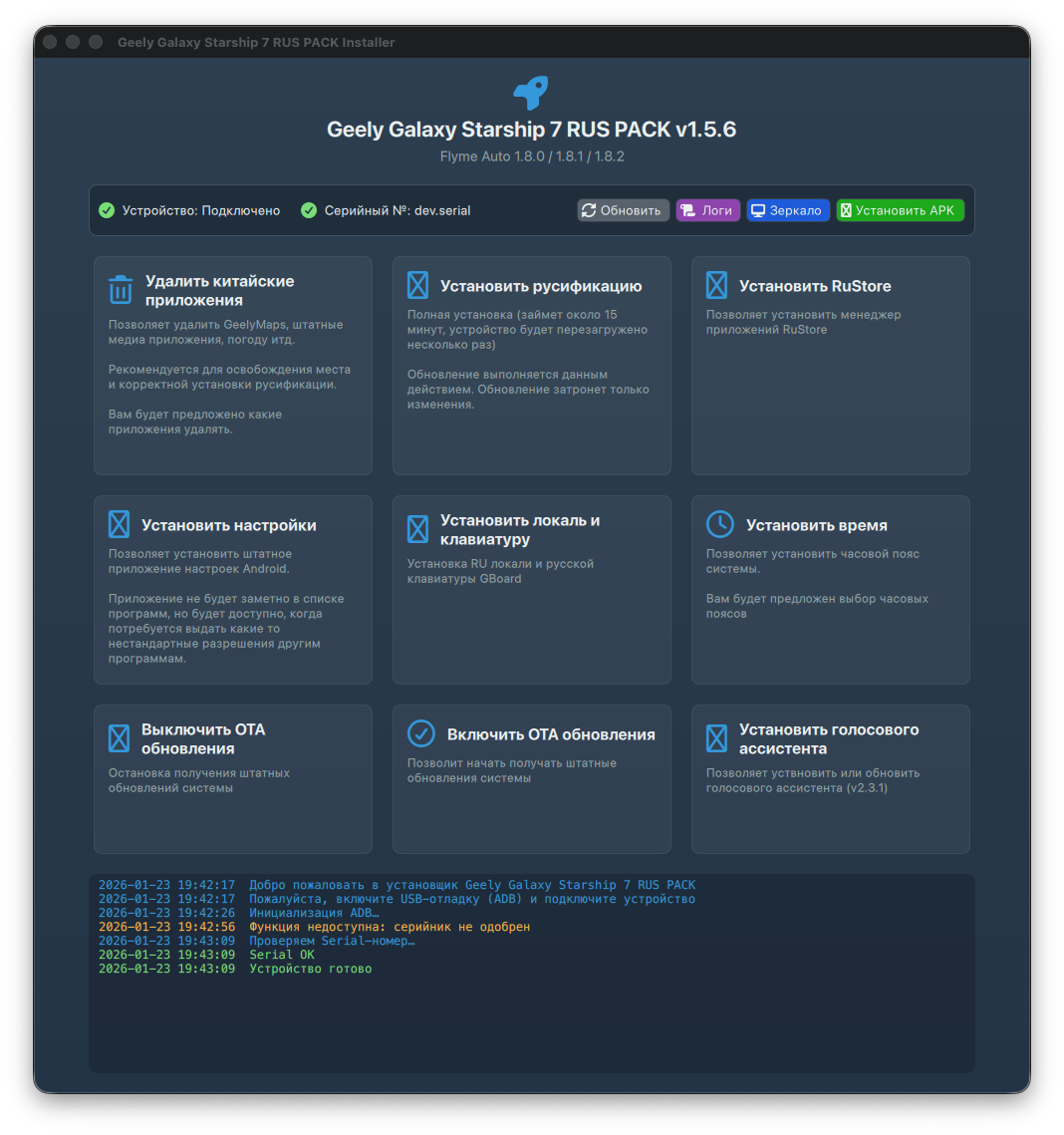Click the icon beside Установить настройки
Viewport: 1064px width, 1135px height.
[x=120, y=524]
